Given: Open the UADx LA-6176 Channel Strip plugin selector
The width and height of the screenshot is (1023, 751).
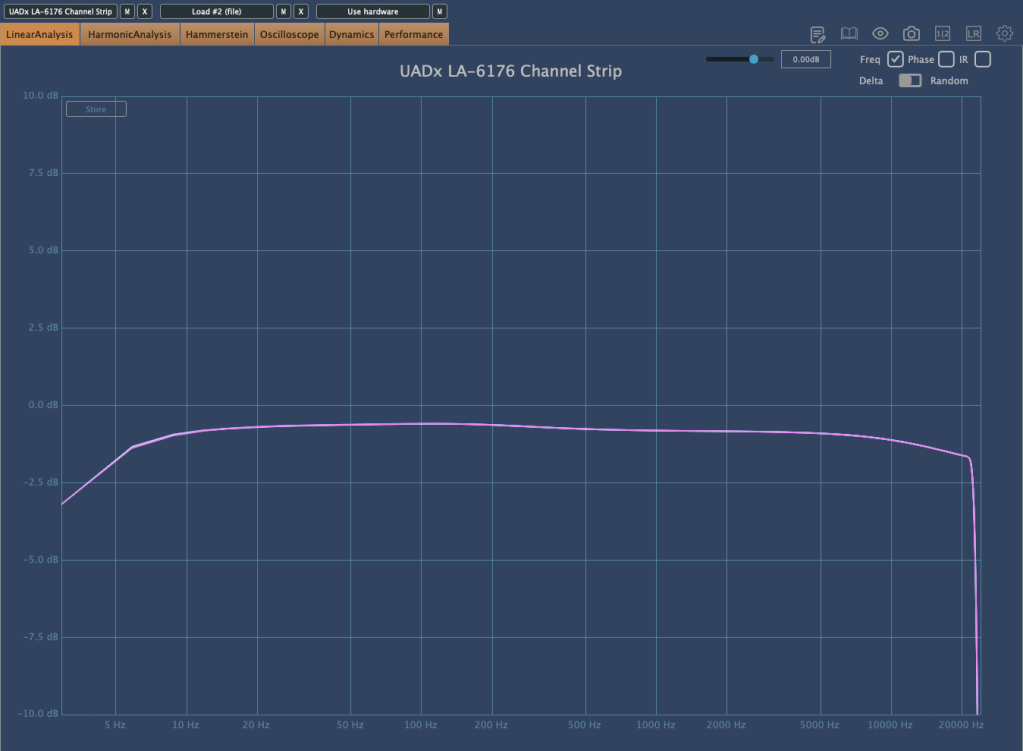Looking at the screenshot, I should pyautogui.click(x=60, y=12).
